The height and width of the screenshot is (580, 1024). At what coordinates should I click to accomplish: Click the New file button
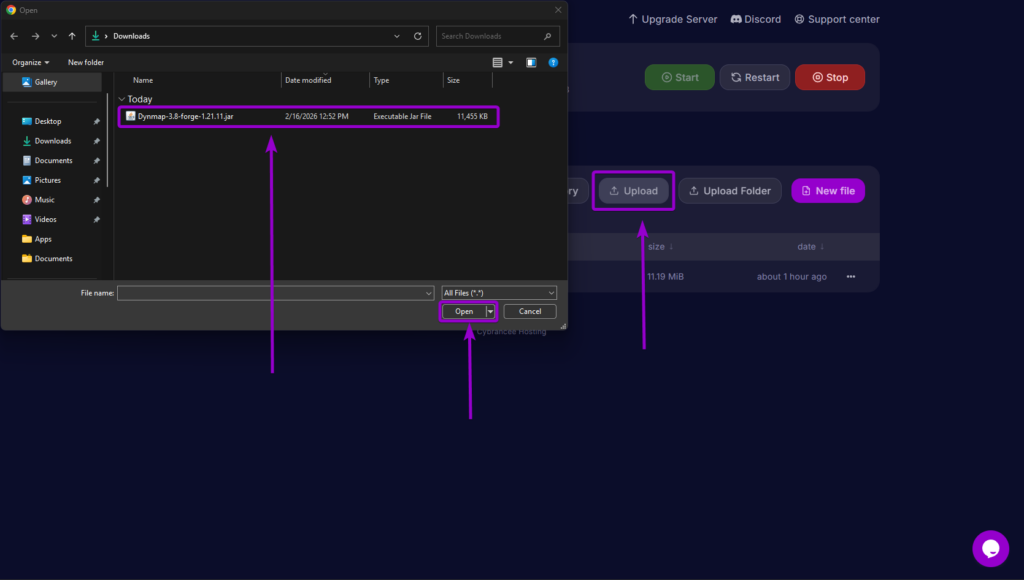pos(828,190)
